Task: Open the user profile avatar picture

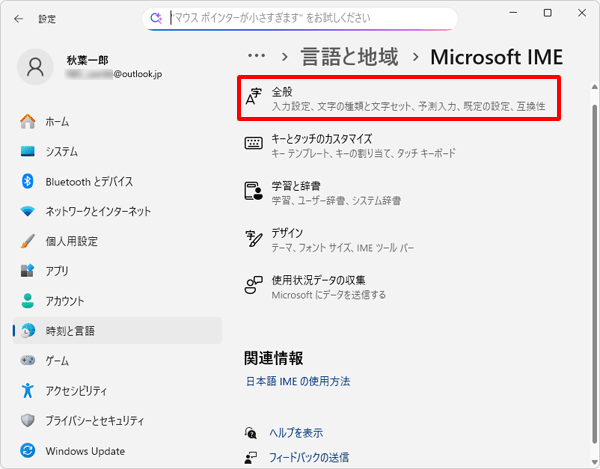Action: [x=35, y=67]
